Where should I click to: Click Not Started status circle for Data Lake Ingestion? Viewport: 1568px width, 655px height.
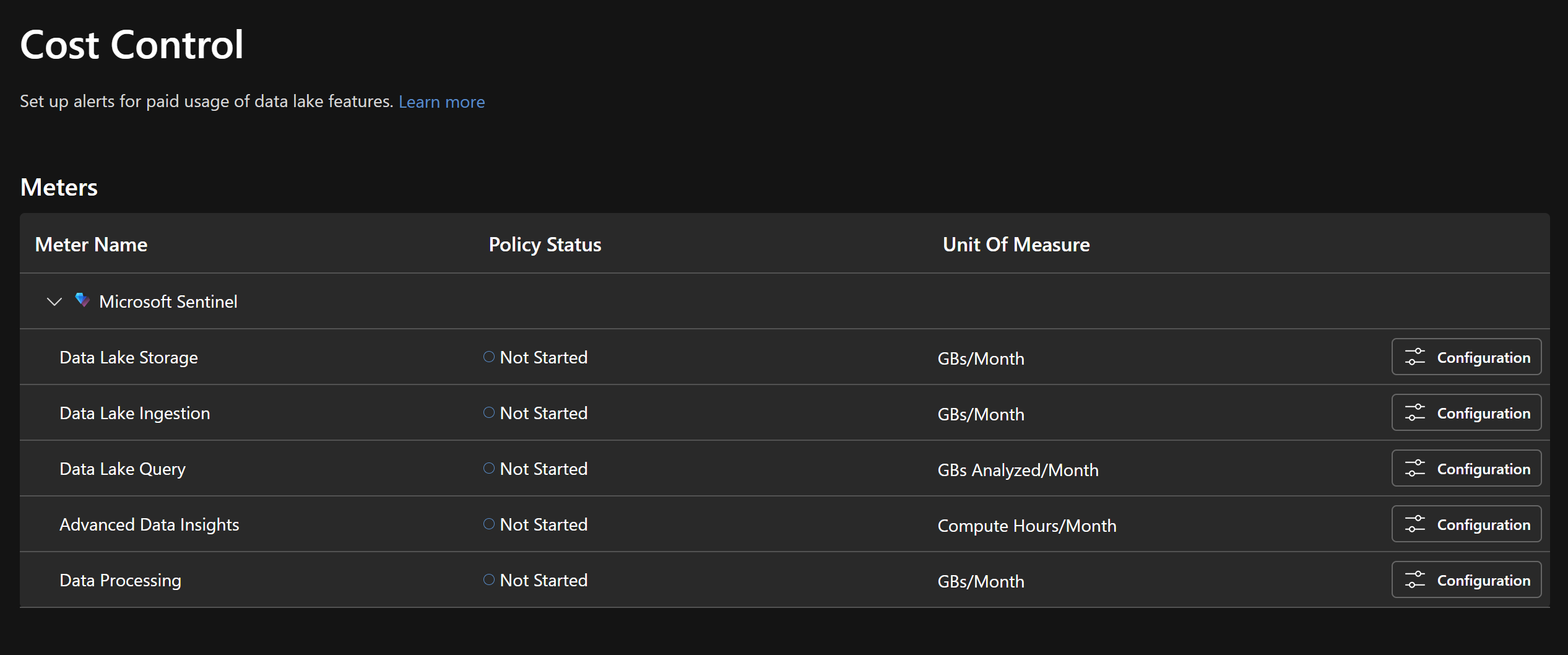click(x=489, y=413)
